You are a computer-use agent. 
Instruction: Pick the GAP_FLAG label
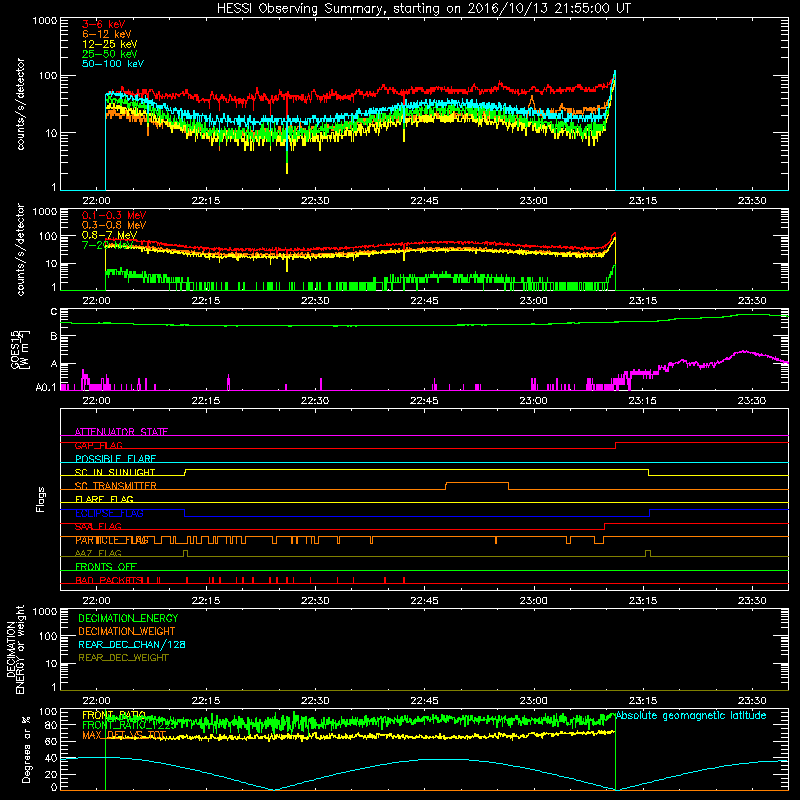(98, 445)
